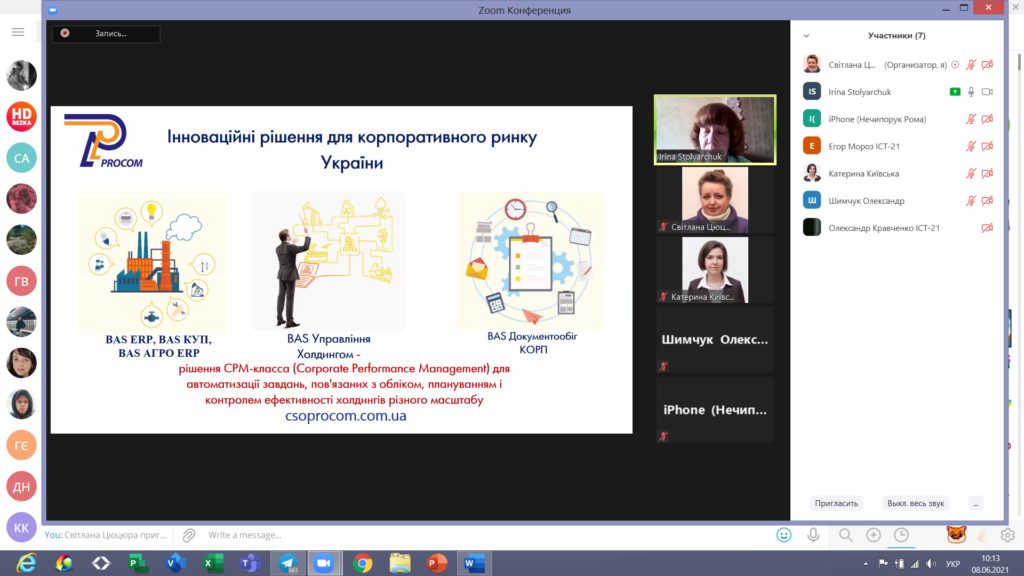Click the muted microphone icon for Світлана Ц.
The height and width of the screenshot is (576, 1024).
971,65
